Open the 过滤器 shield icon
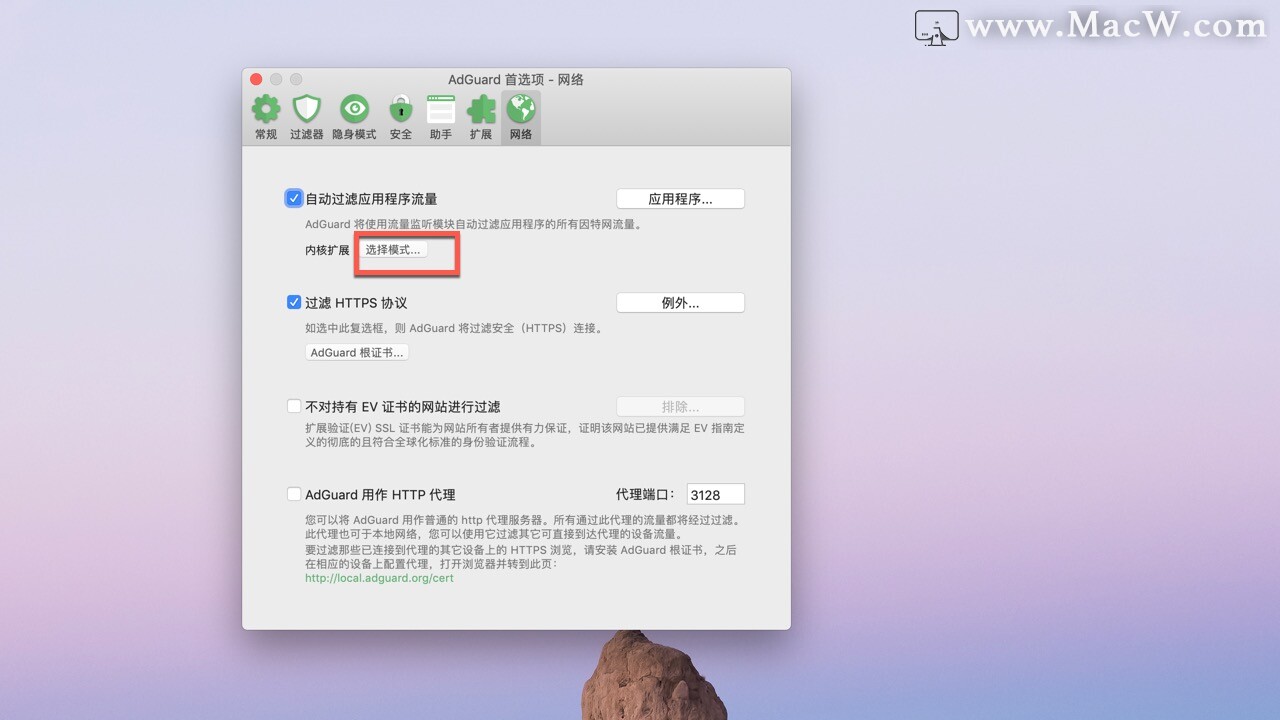Image resolution: width=1280 pixels, height=720 pixels. pyautogui.click(x=306, y=109)
